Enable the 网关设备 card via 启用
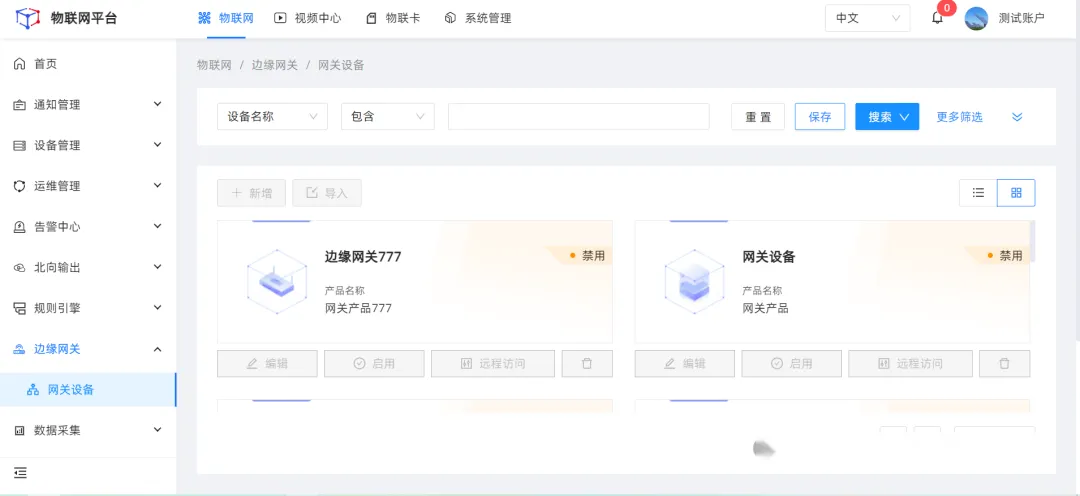 (x=791, y=364)
